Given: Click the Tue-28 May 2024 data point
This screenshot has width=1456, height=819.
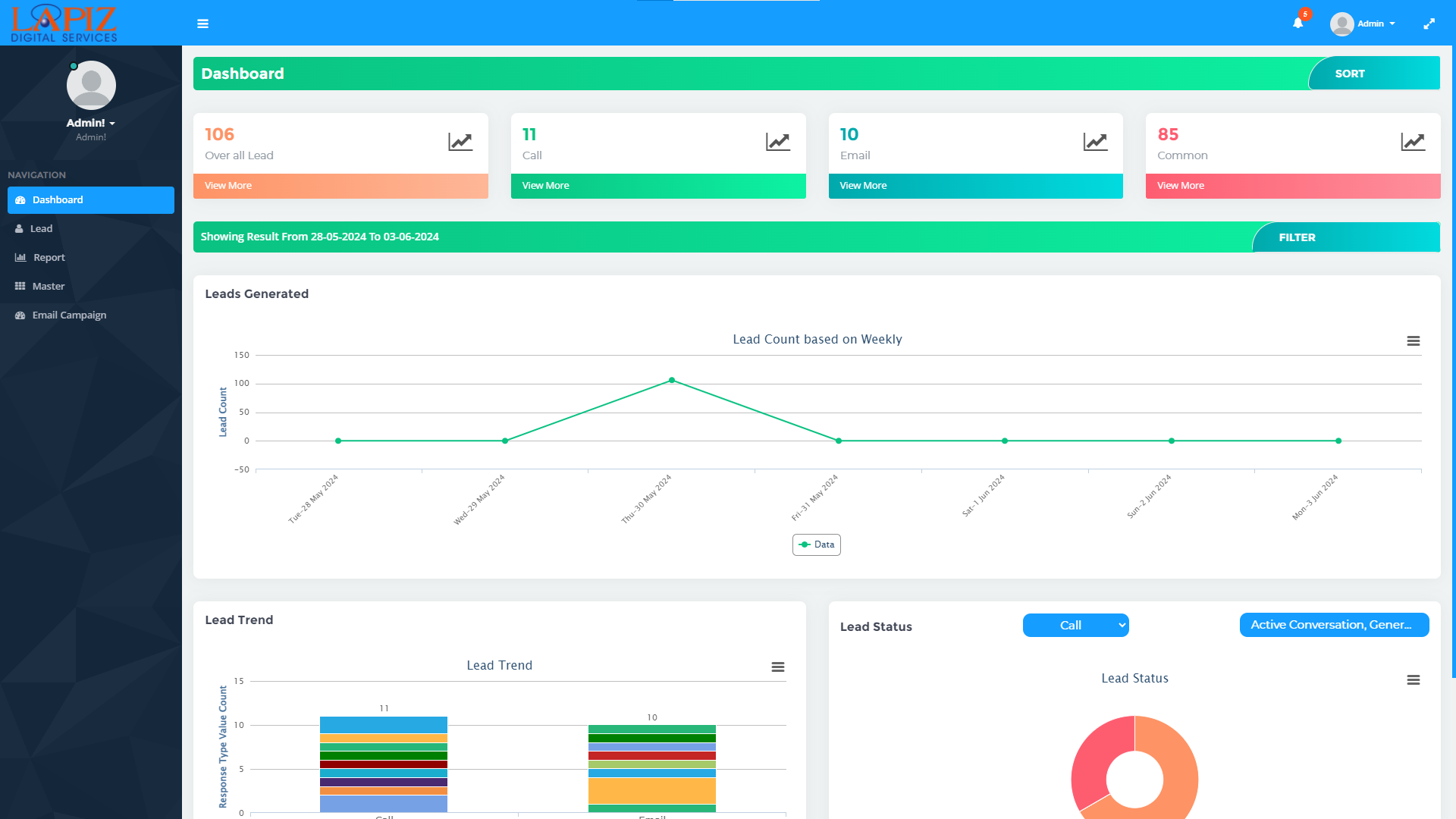Looking at the screenshot, I should pyautogui.click(x=338, y=441).
